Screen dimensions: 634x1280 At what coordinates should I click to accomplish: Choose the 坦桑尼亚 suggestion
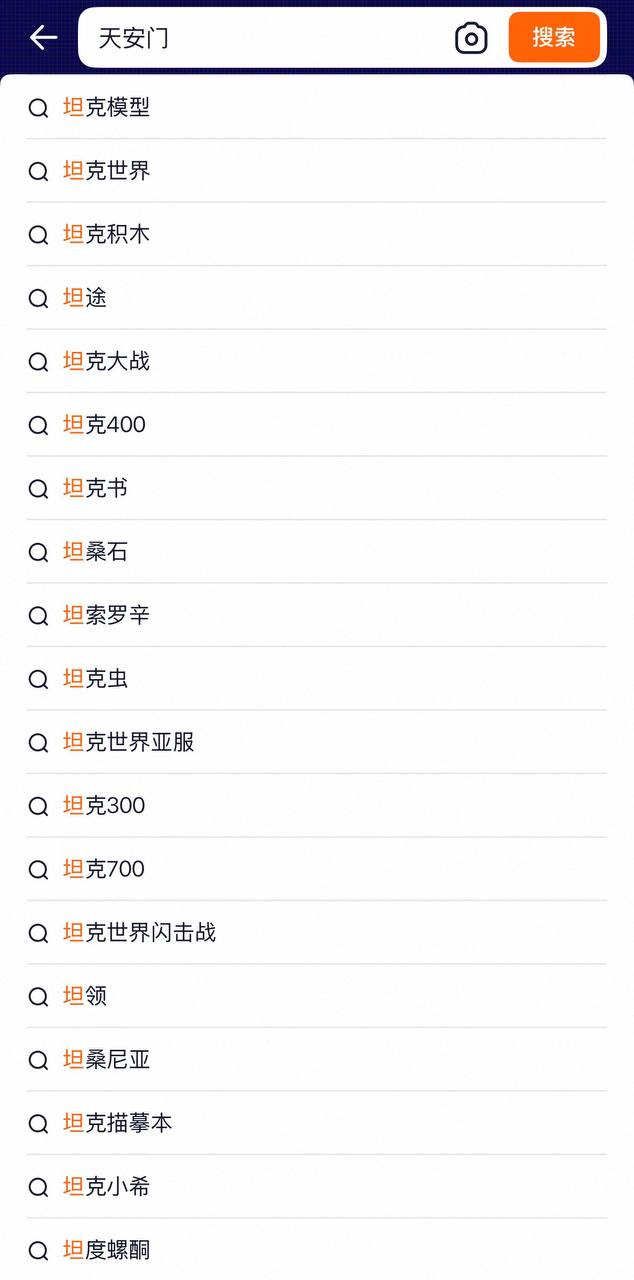316,1060
